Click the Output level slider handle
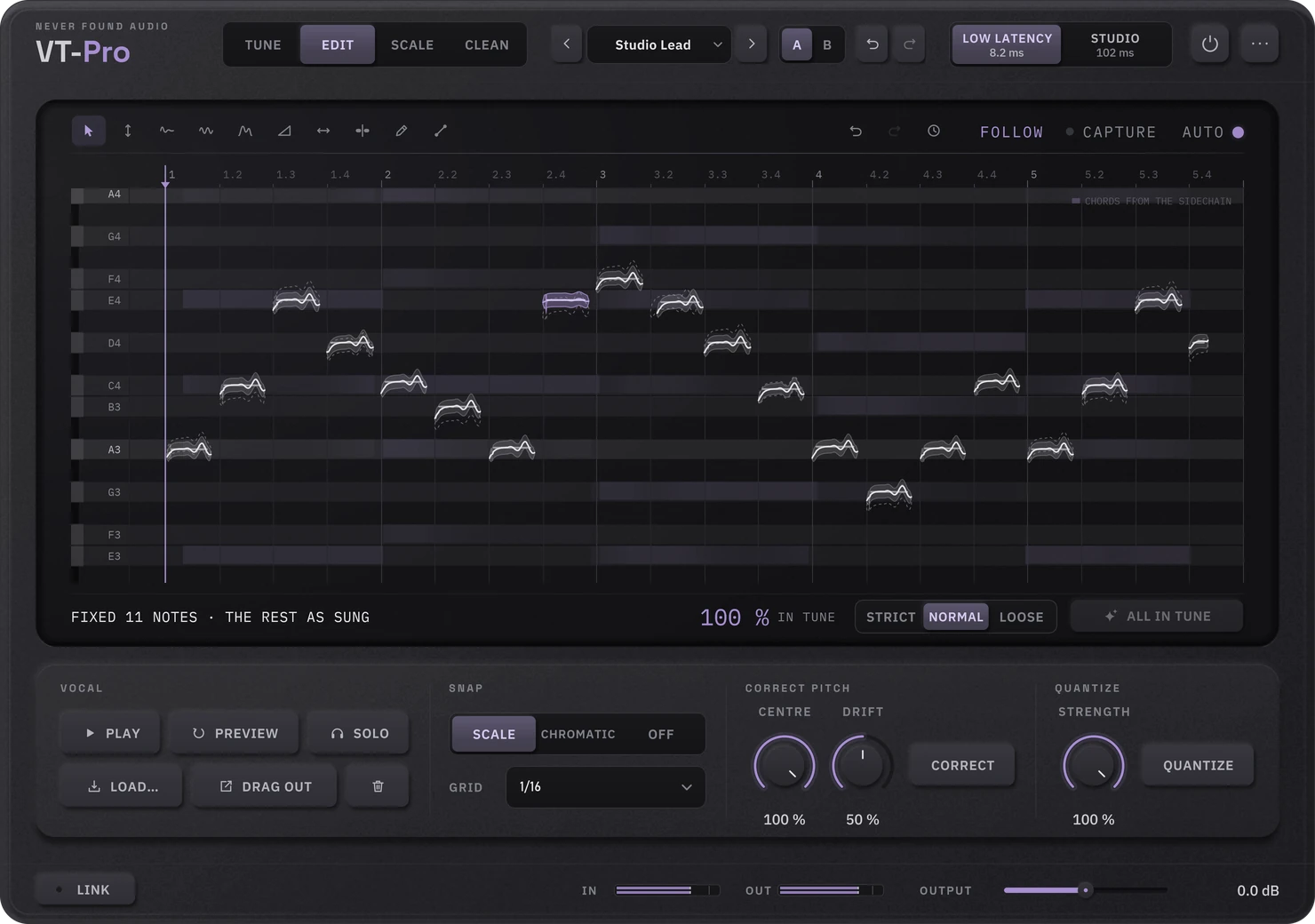1315x924 pixels. click(x=1085, y=889)
